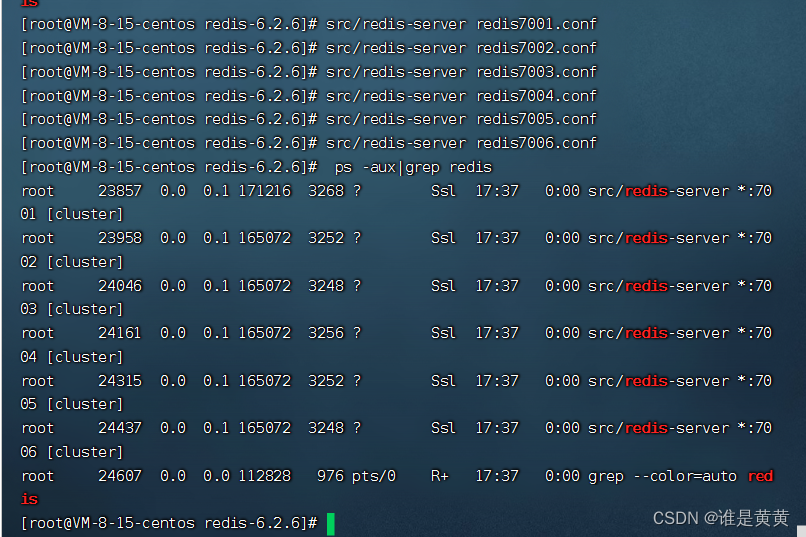This screenshot has height=537, width=806.
Task: Click process ID 23857
Action: click(120, 190)
